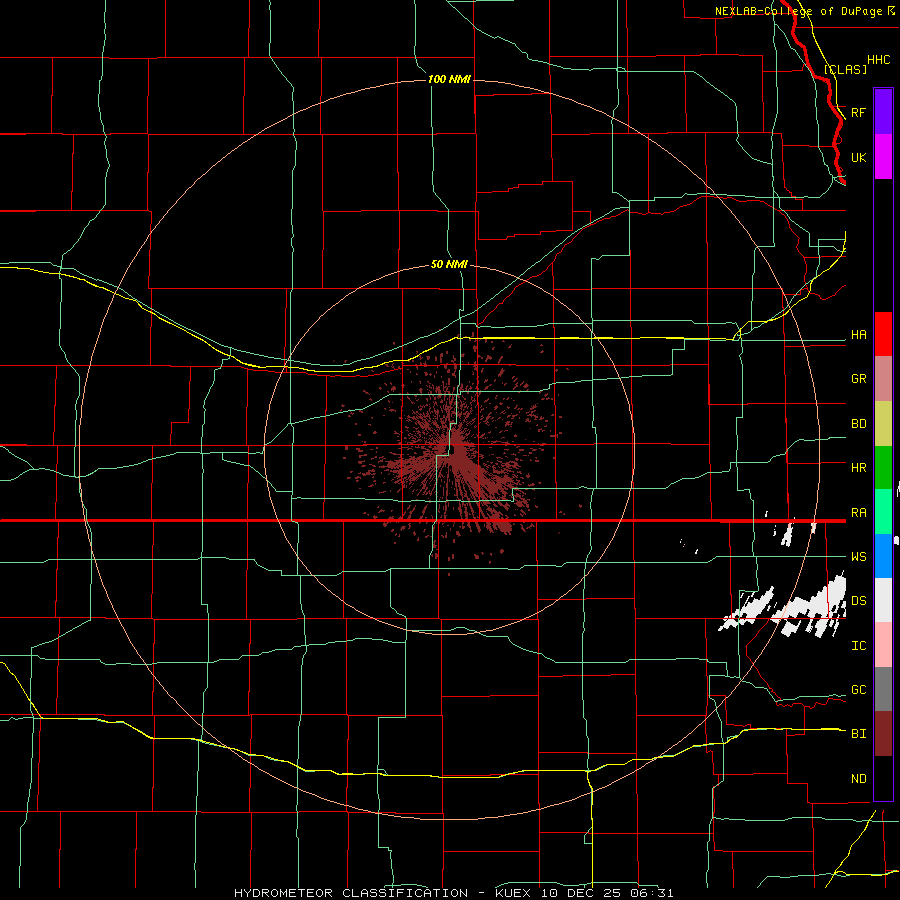
Task: Click the IC legend label
Action: coord(858,646)
